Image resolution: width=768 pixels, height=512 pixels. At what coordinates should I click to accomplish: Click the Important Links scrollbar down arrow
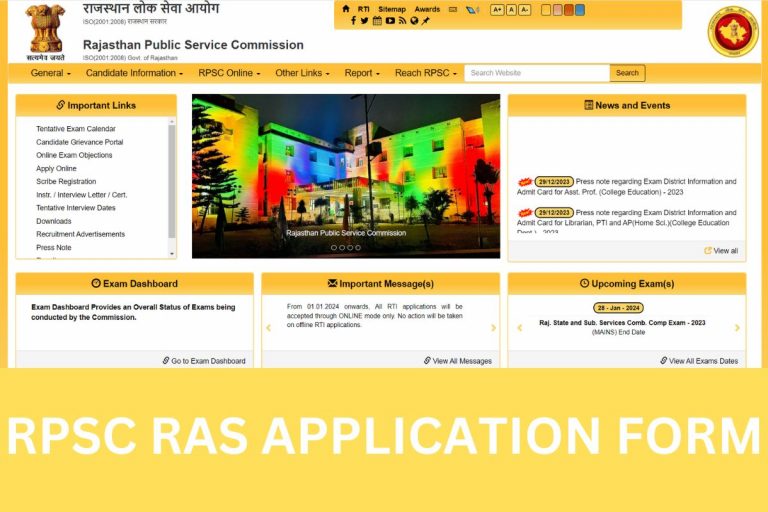(x=172, y=254)
